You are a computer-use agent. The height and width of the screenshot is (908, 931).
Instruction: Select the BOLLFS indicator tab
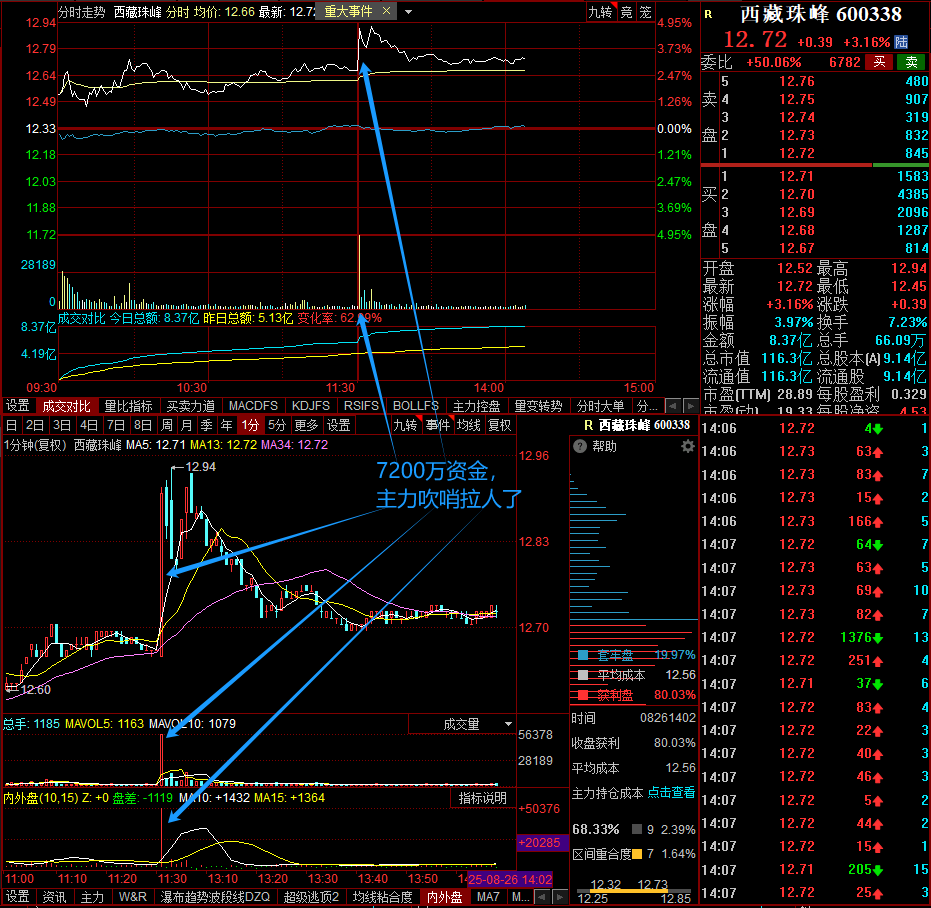click(416, 406)
